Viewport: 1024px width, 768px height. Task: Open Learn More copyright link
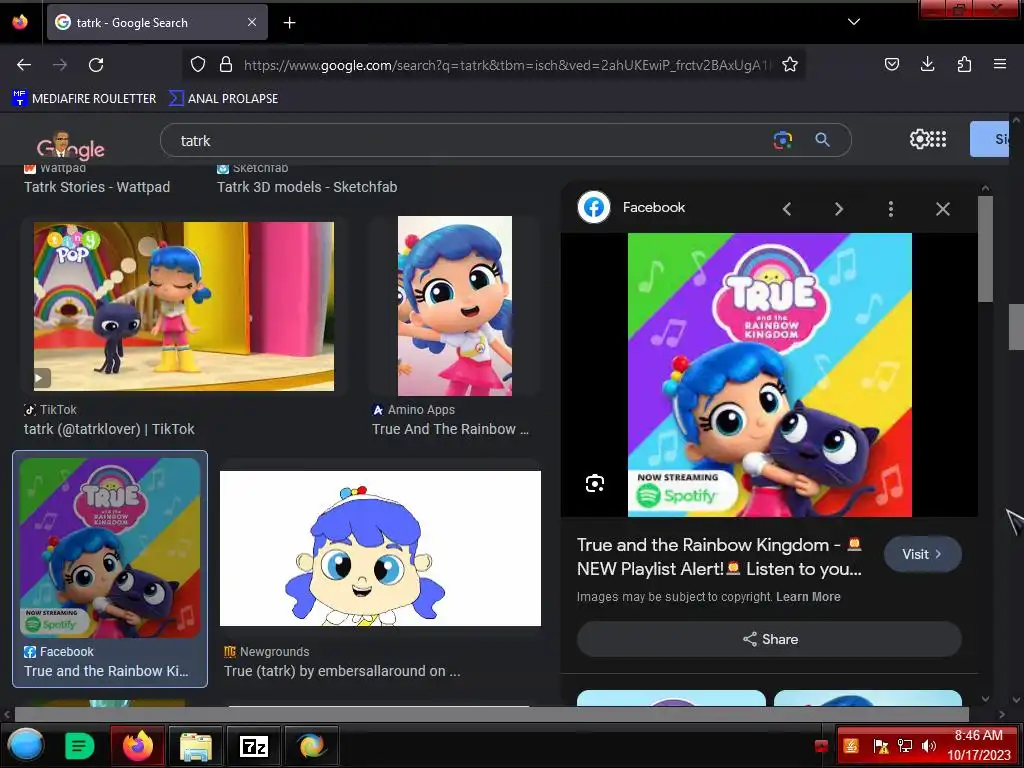[808, 597]
